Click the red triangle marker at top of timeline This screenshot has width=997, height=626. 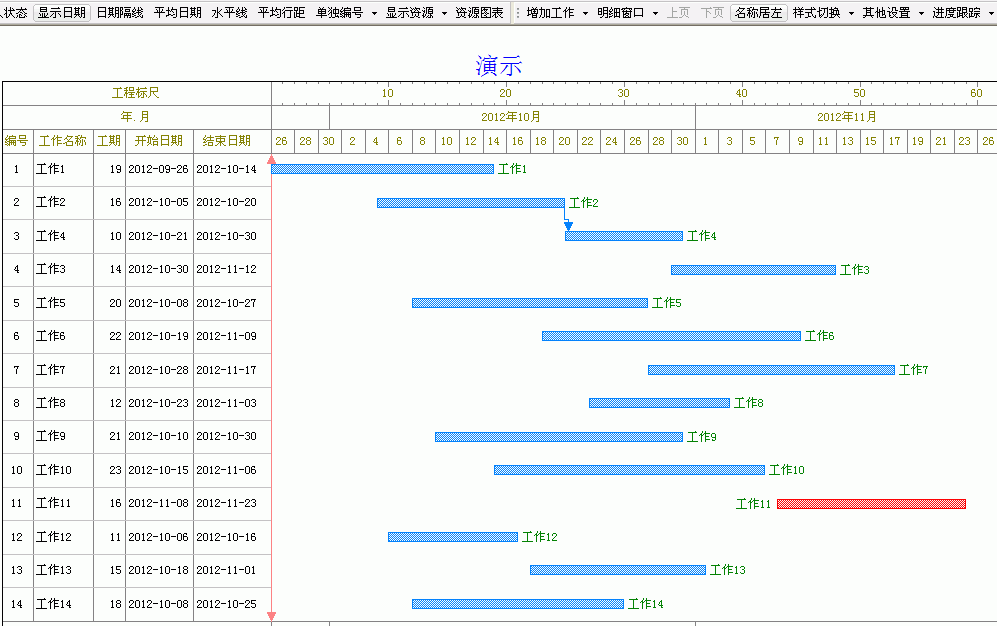point(271,159)
